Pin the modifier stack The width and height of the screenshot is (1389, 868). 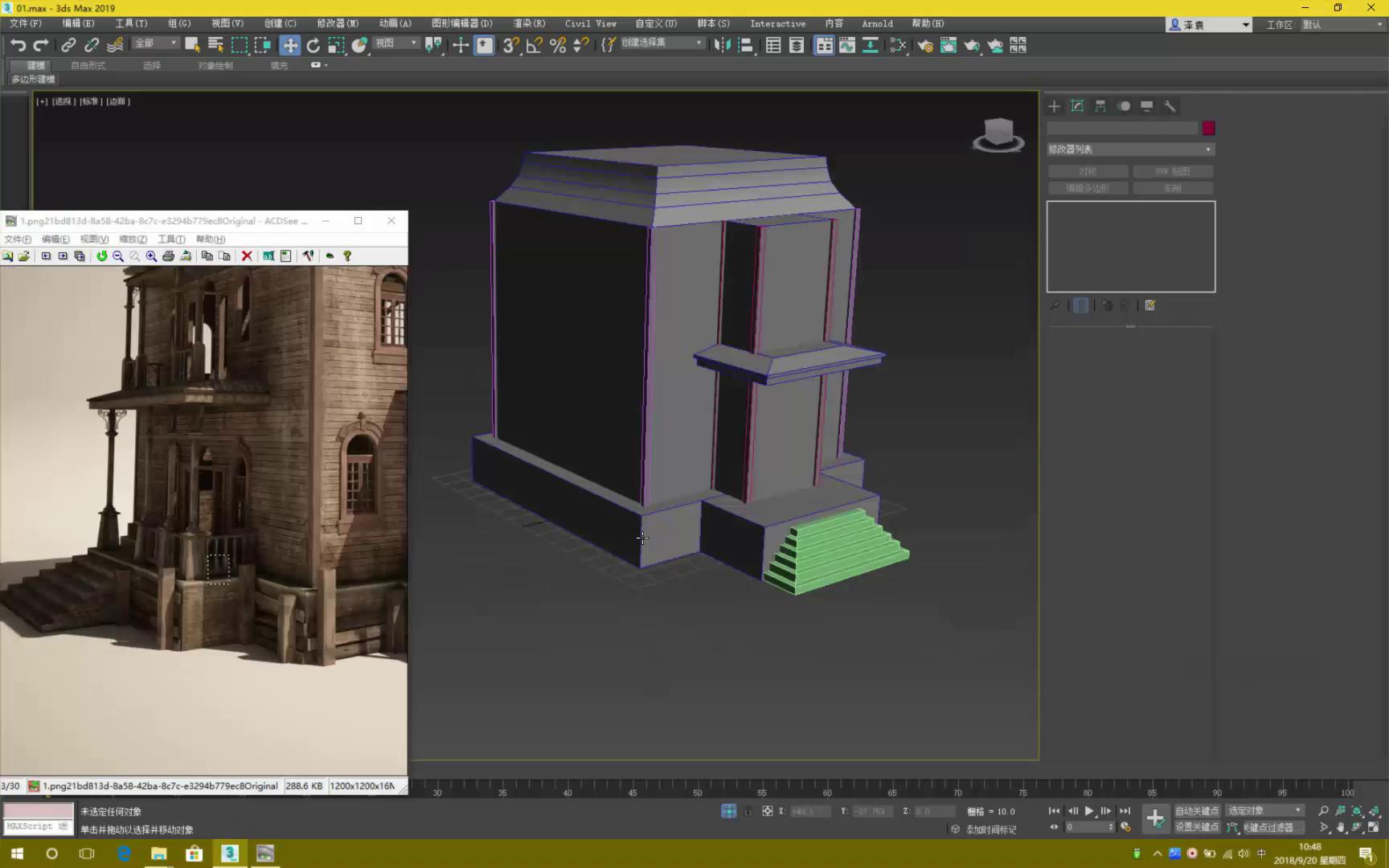[x=1055, y=305]
